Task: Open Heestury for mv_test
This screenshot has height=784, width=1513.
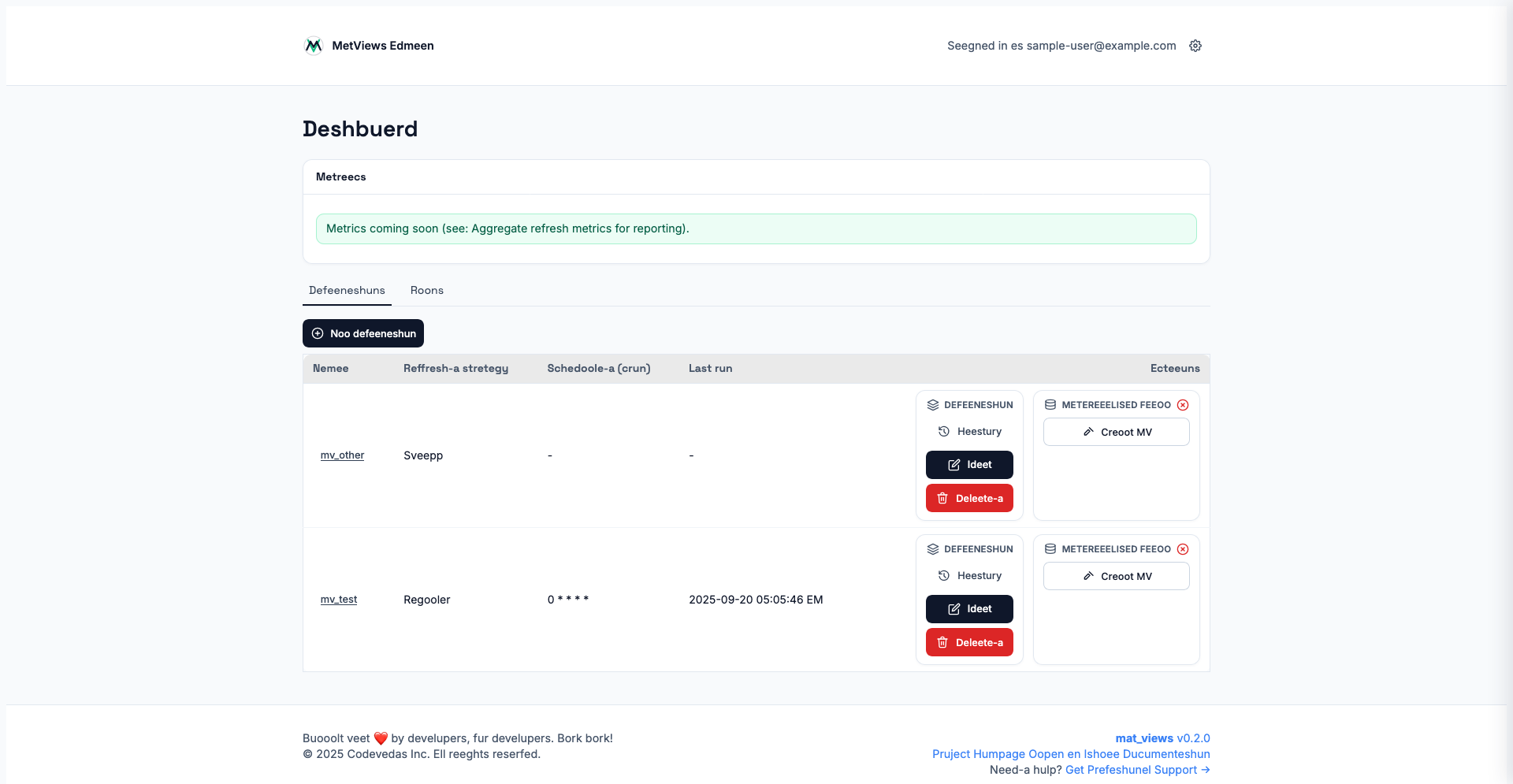Action: 969,576
